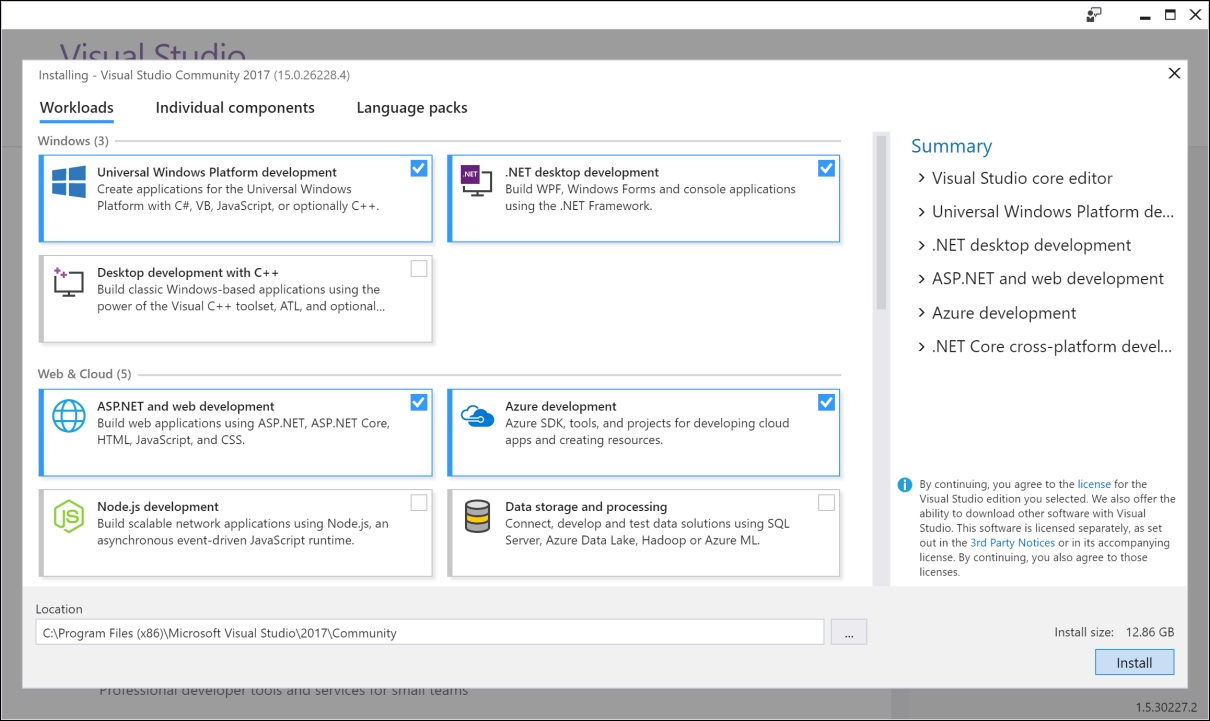The height and width of the screenshot is (721, 1210).
Task: Expand Visual Studio core editor summary
Action: click(921, 178)
